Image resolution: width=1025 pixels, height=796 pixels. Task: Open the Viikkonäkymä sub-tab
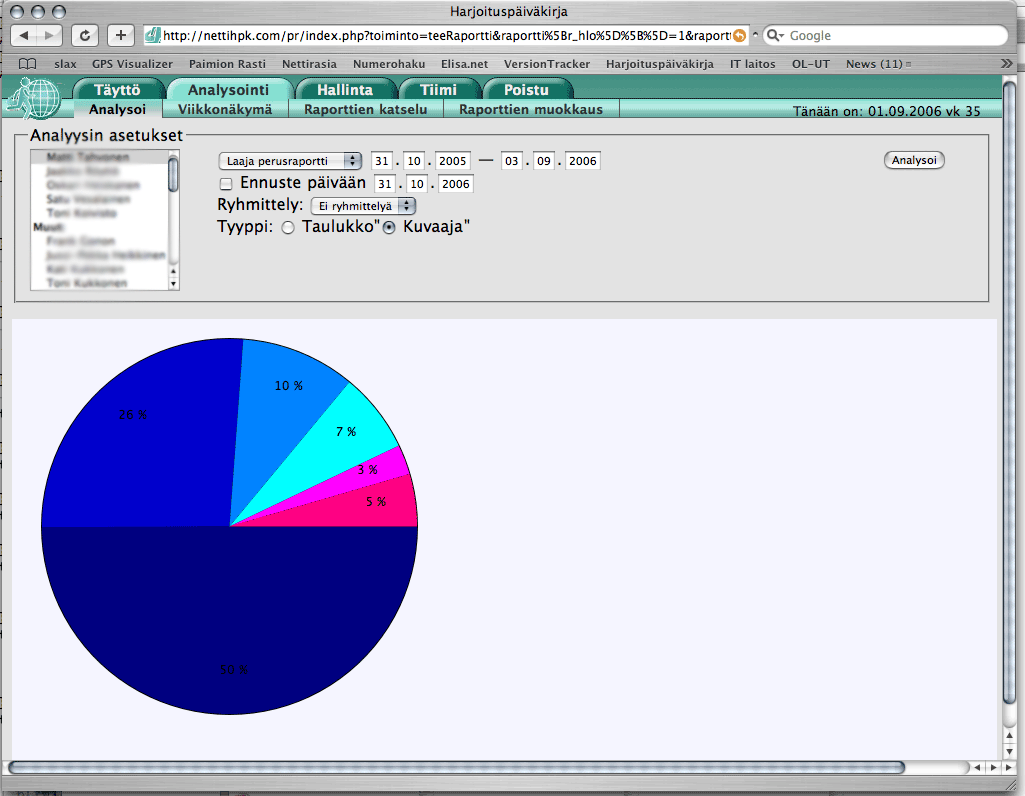click(225, 109)
